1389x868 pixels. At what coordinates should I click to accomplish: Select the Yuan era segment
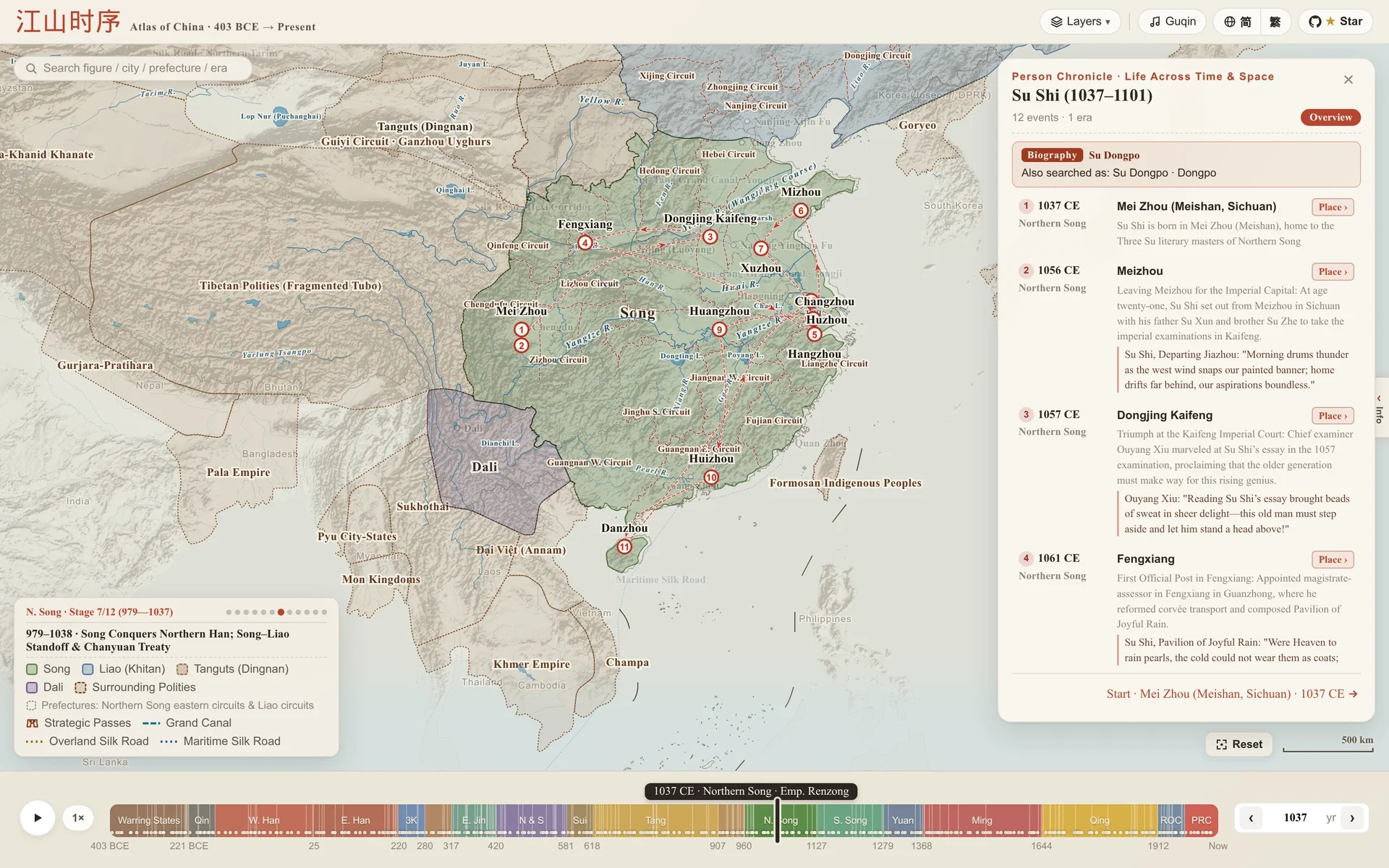click(x=902, y=820)
